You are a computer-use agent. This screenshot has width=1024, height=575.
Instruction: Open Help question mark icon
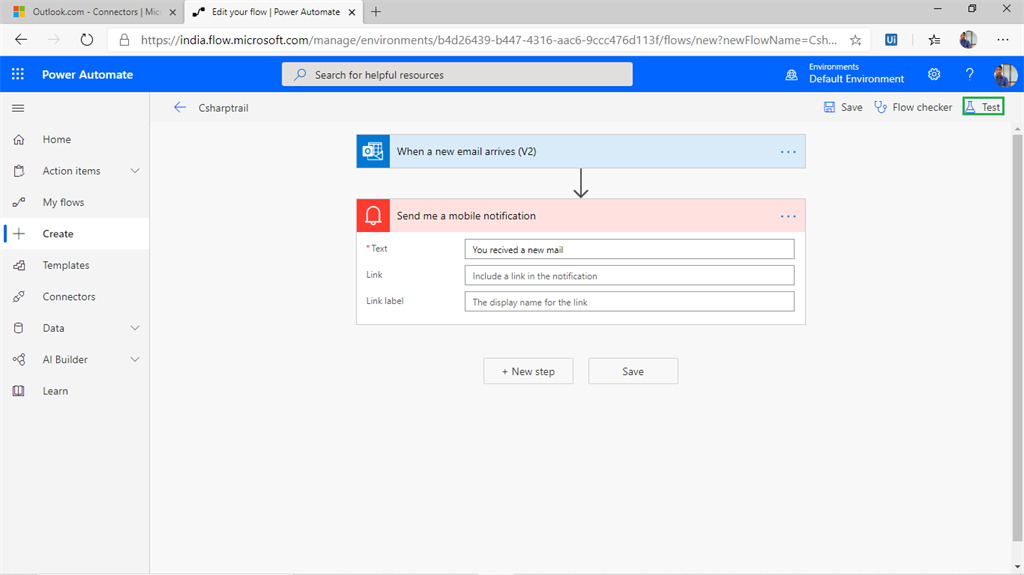tap(969, 74)
